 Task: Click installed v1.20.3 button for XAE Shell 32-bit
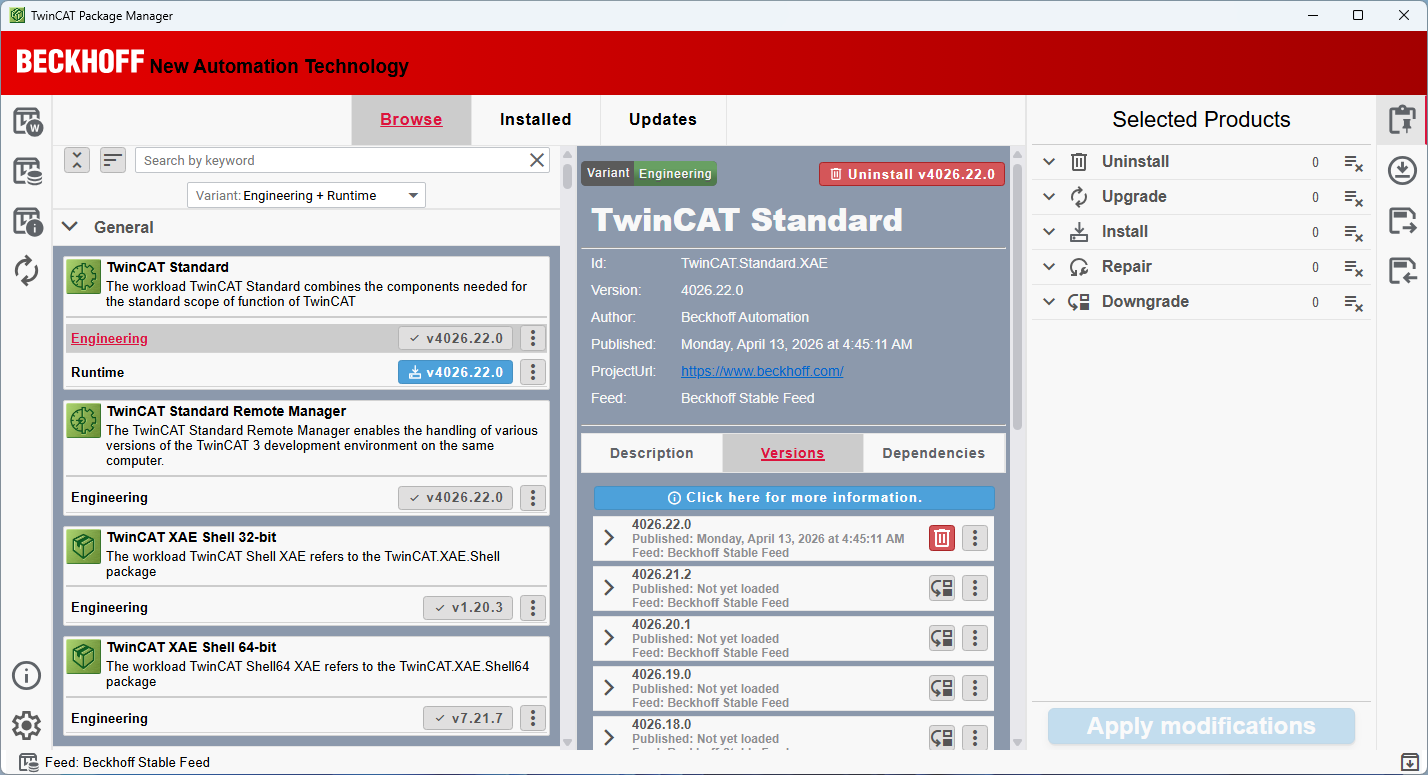point(468,607)
